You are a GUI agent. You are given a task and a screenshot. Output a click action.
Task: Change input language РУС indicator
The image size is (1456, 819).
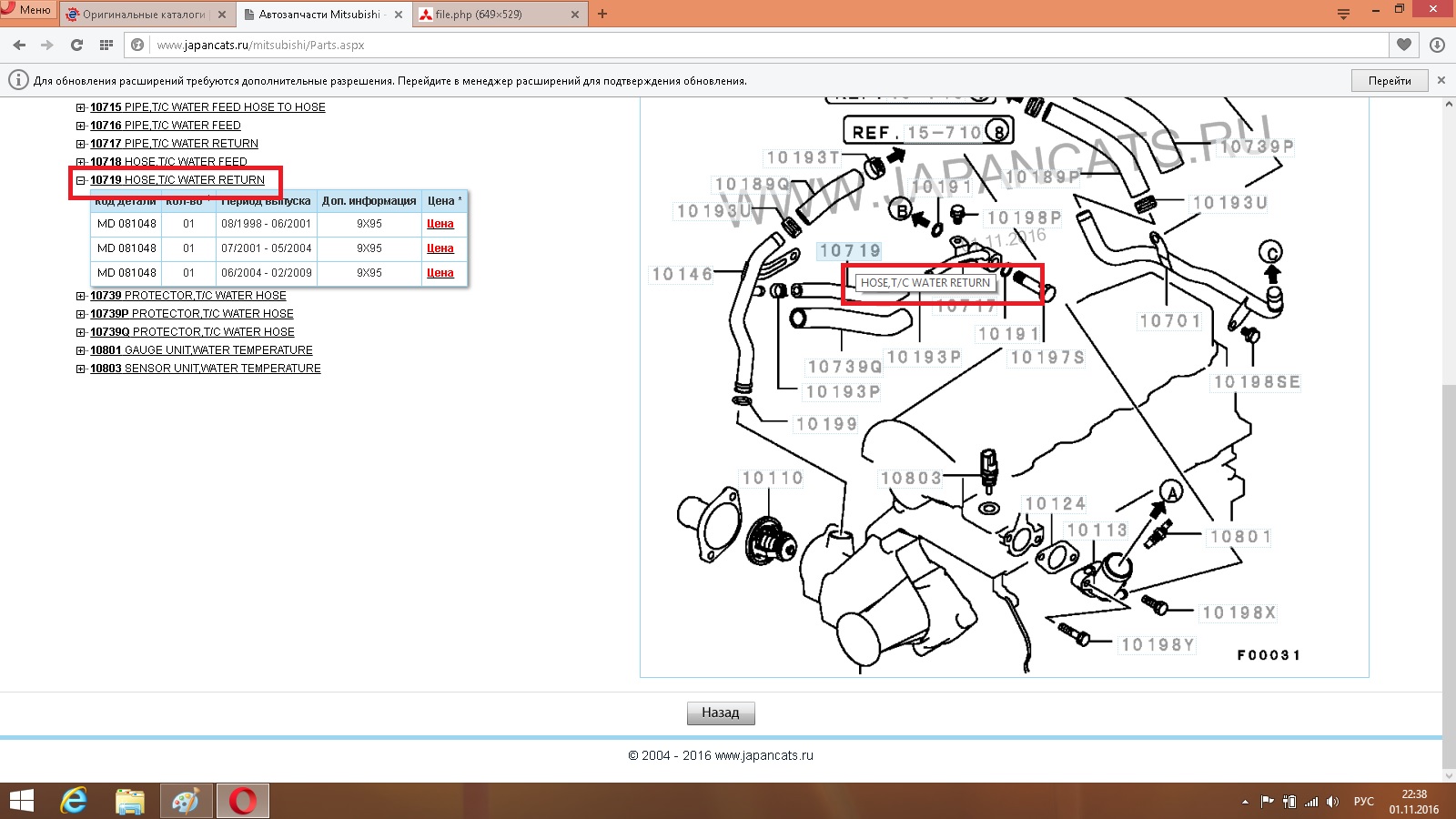point(1364,802)
